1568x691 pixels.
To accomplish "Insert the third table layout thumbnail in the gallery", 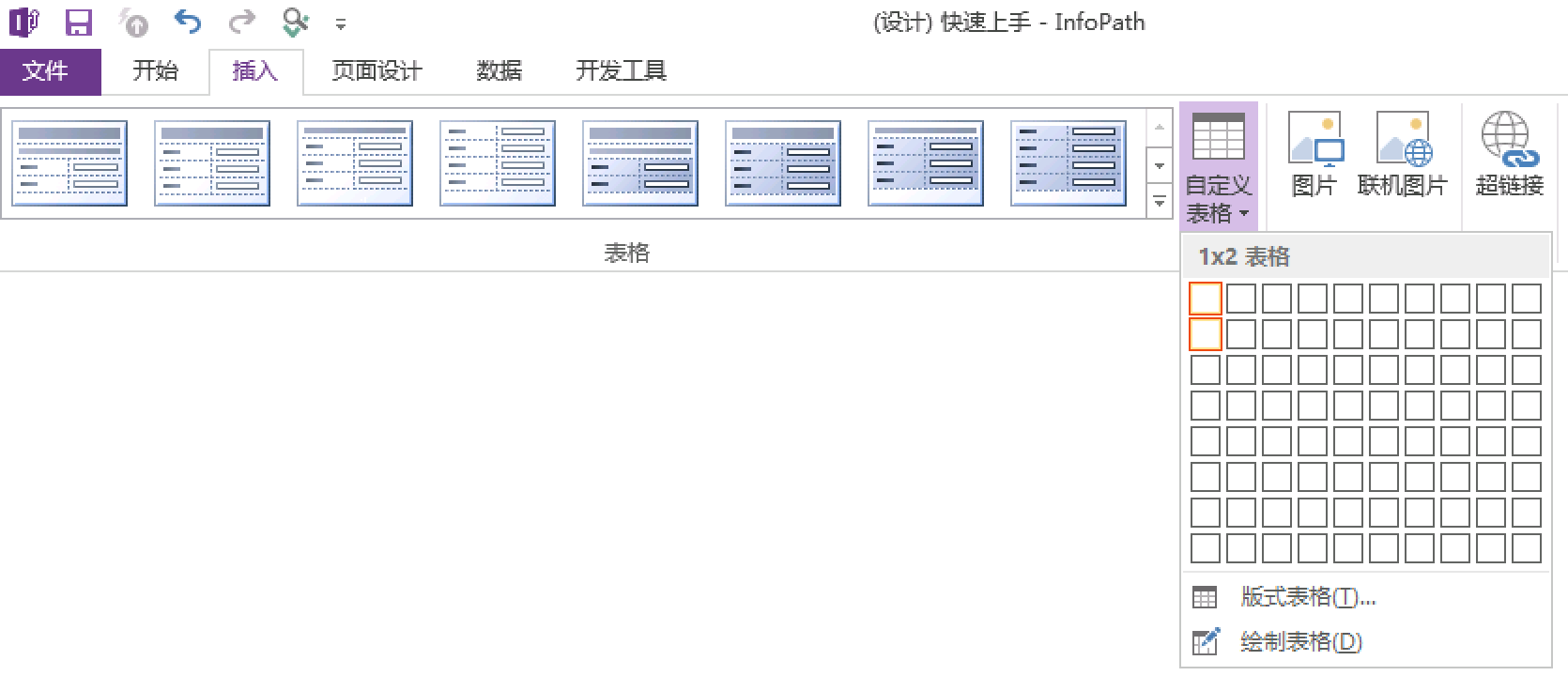I will (355, 163).
